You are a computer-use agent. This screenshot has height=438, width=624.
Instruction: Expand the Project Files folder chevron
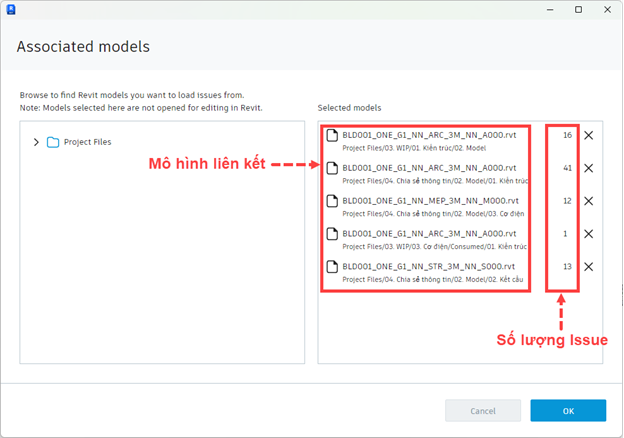click(36, 142)
